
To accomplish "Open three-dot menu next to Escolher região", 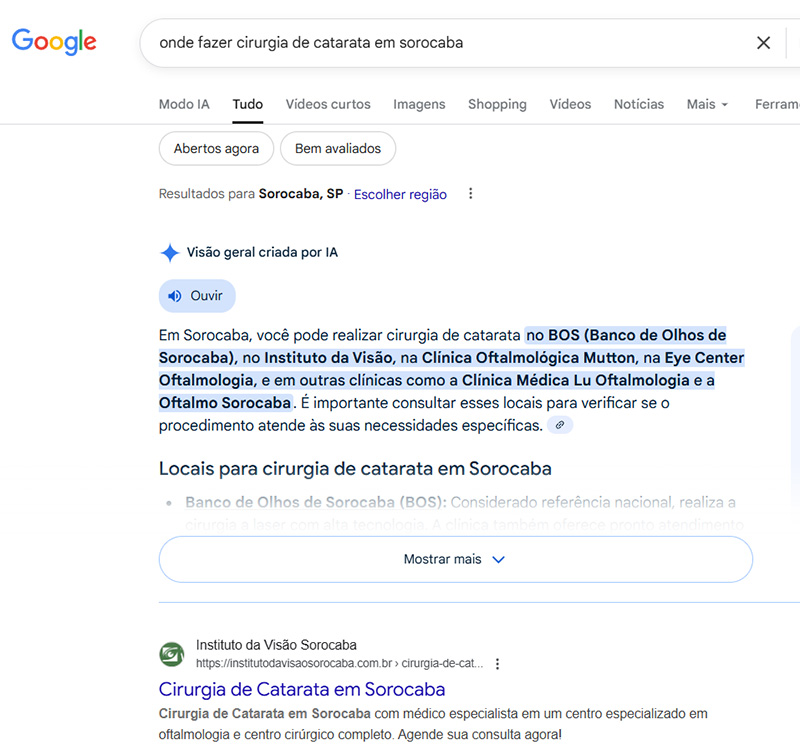I will pyautogui.click(x=470, y=194).
